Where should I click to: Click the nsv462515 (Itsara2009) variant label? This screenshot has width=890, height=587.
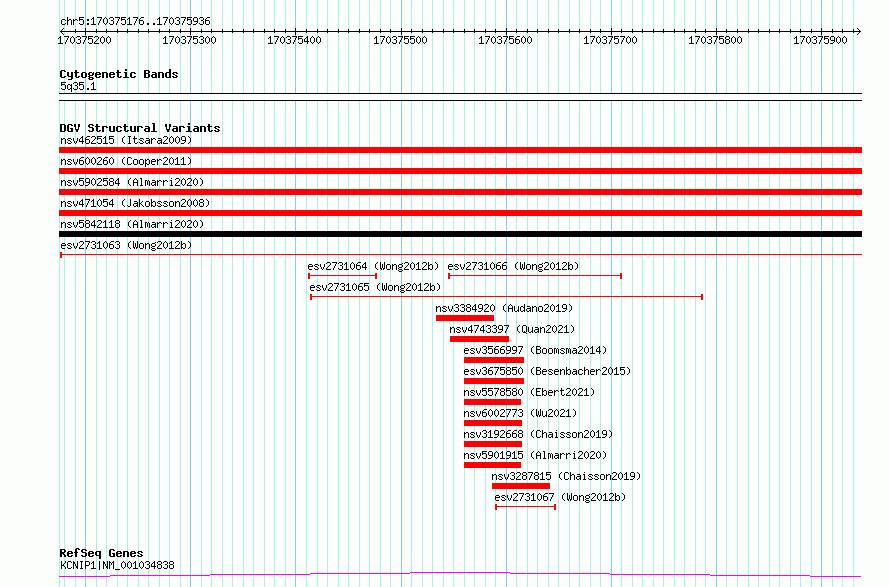[x=126, y=140]
